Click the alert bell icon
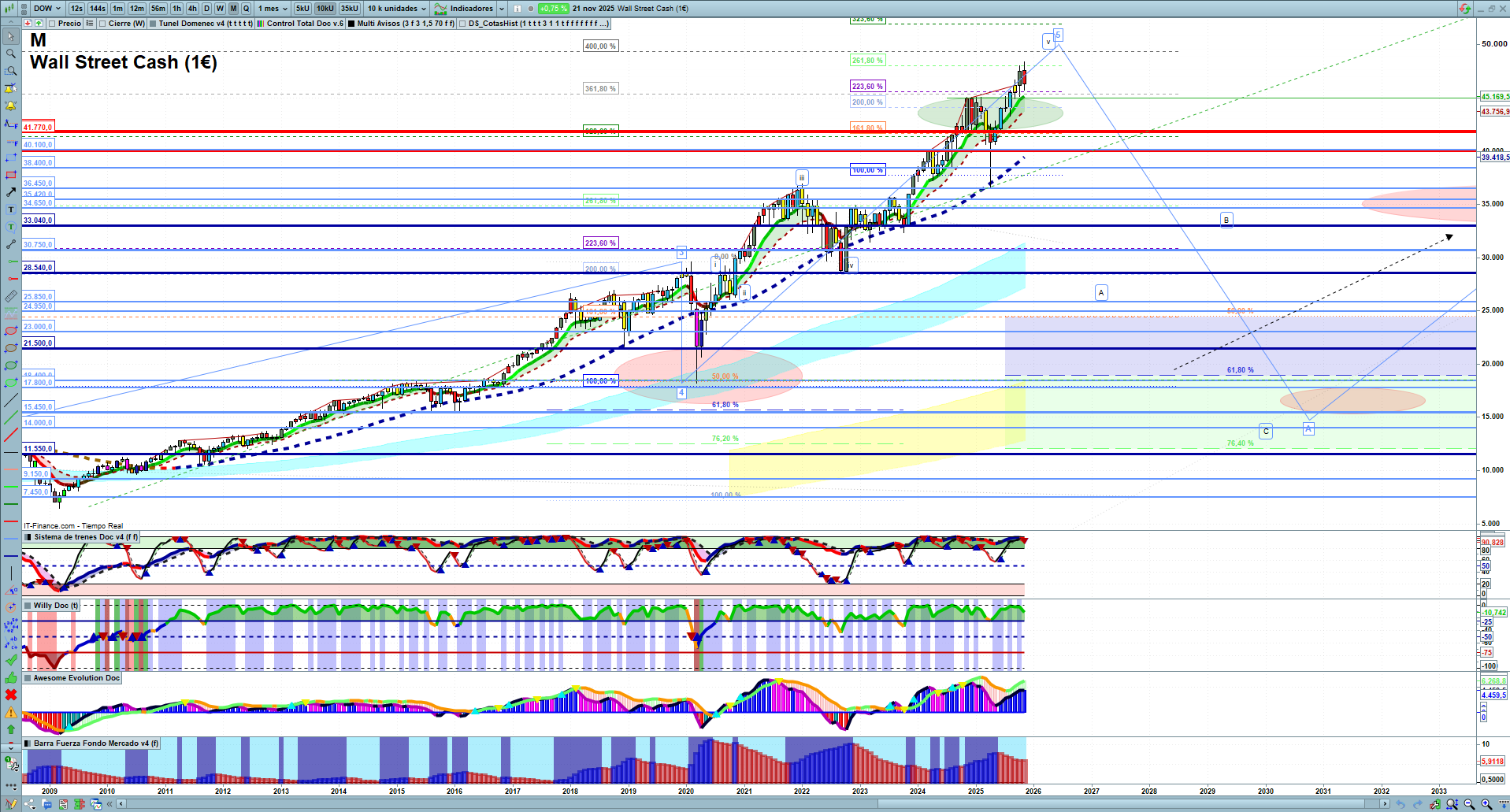Image resolution: width=1510 pixels, height=812 pixels. [x=10, y=106]
